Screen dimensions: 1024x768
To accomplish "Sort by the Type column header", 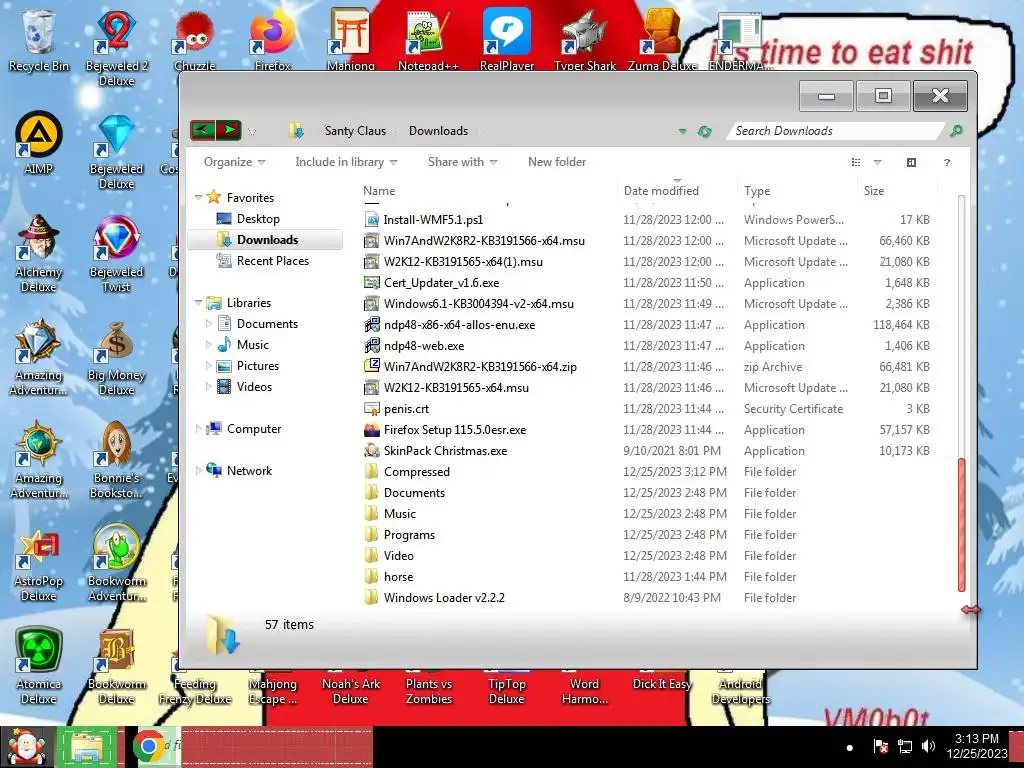I will 797,191.
